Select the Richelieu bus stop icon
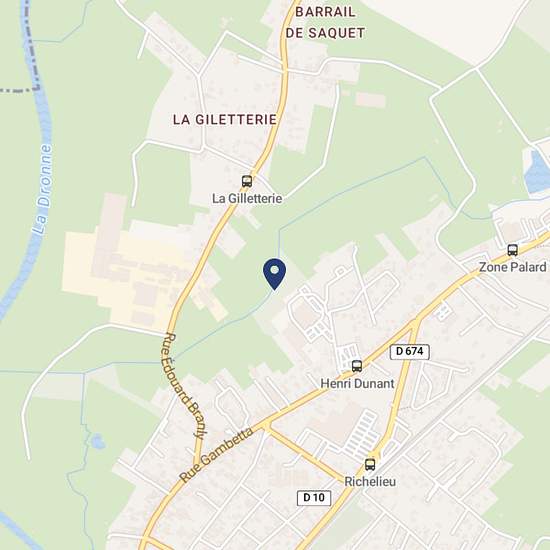Image resolution: width=550 pixels, height=550 pixels. click(370, 464)
